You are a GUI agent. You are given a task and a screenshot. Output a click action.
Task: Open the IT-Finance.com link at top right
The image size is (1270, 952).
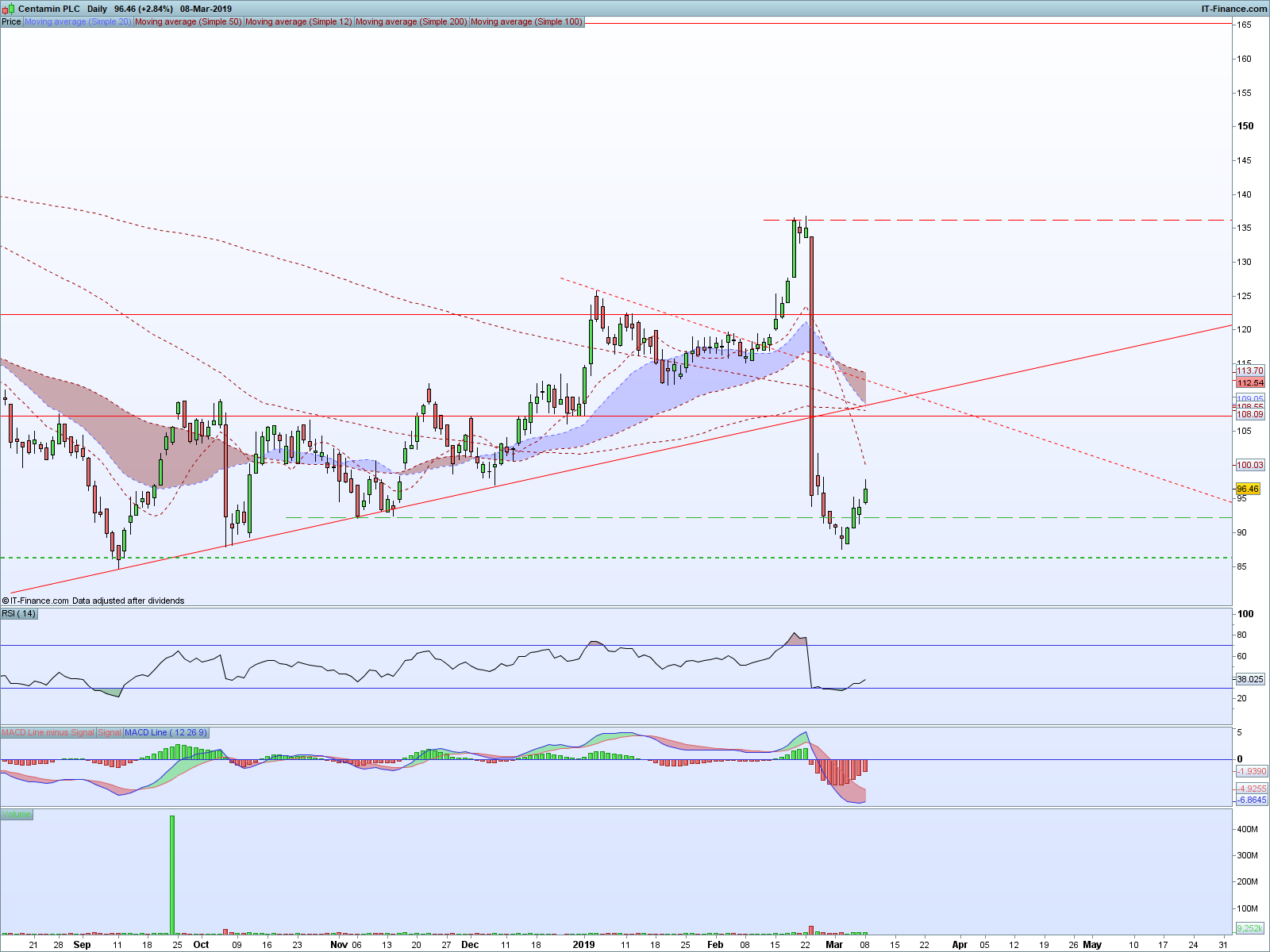1233,9
